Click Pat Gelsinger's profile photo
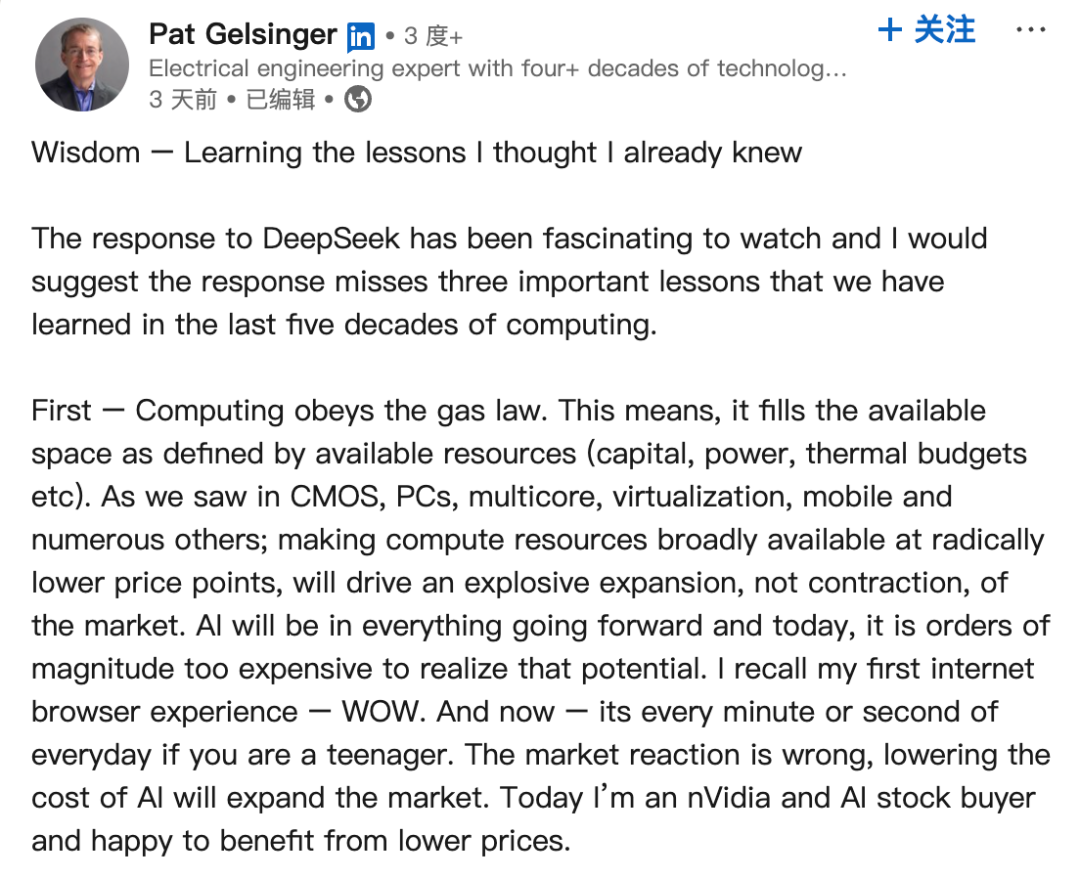The height and width of the screenshot is (878, 1080). [x=82, y=64]
